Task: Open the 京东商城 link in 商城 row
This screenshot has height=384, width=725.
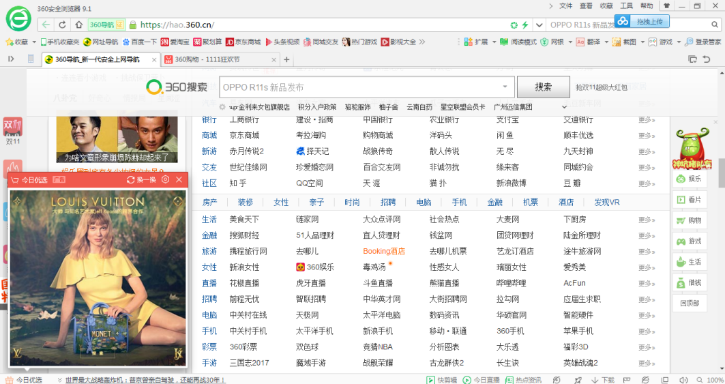Action: pyautogui.click(x=244, y=135)
